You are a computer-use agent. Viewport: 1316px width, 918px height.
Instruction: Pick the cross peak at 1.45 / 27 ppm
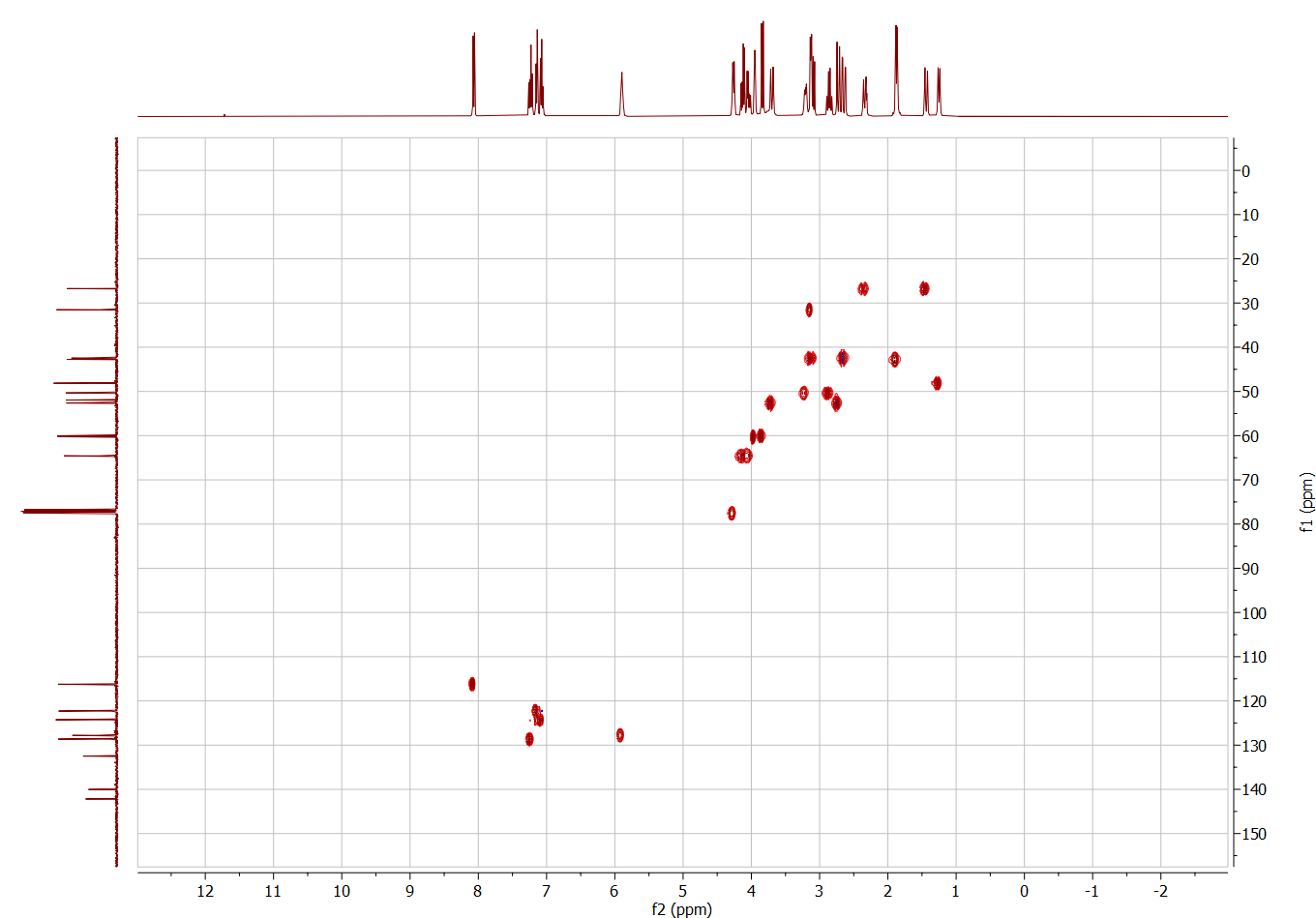(924, 288)
